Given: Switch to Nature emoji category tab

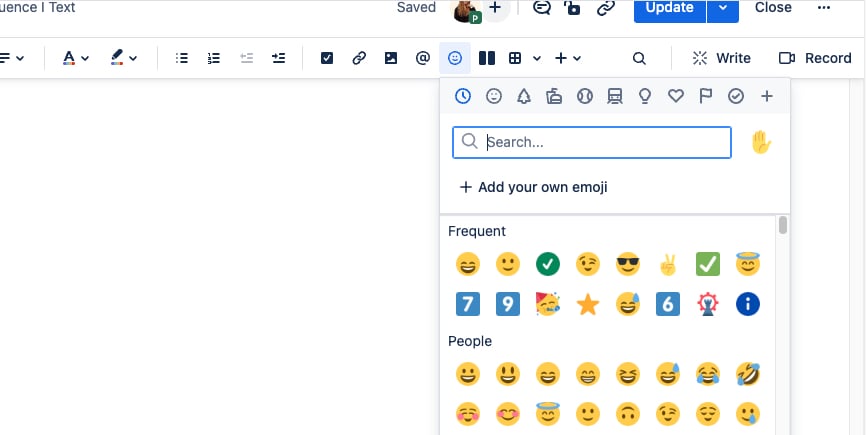Looking at the screenshot, I should [524, 96].
